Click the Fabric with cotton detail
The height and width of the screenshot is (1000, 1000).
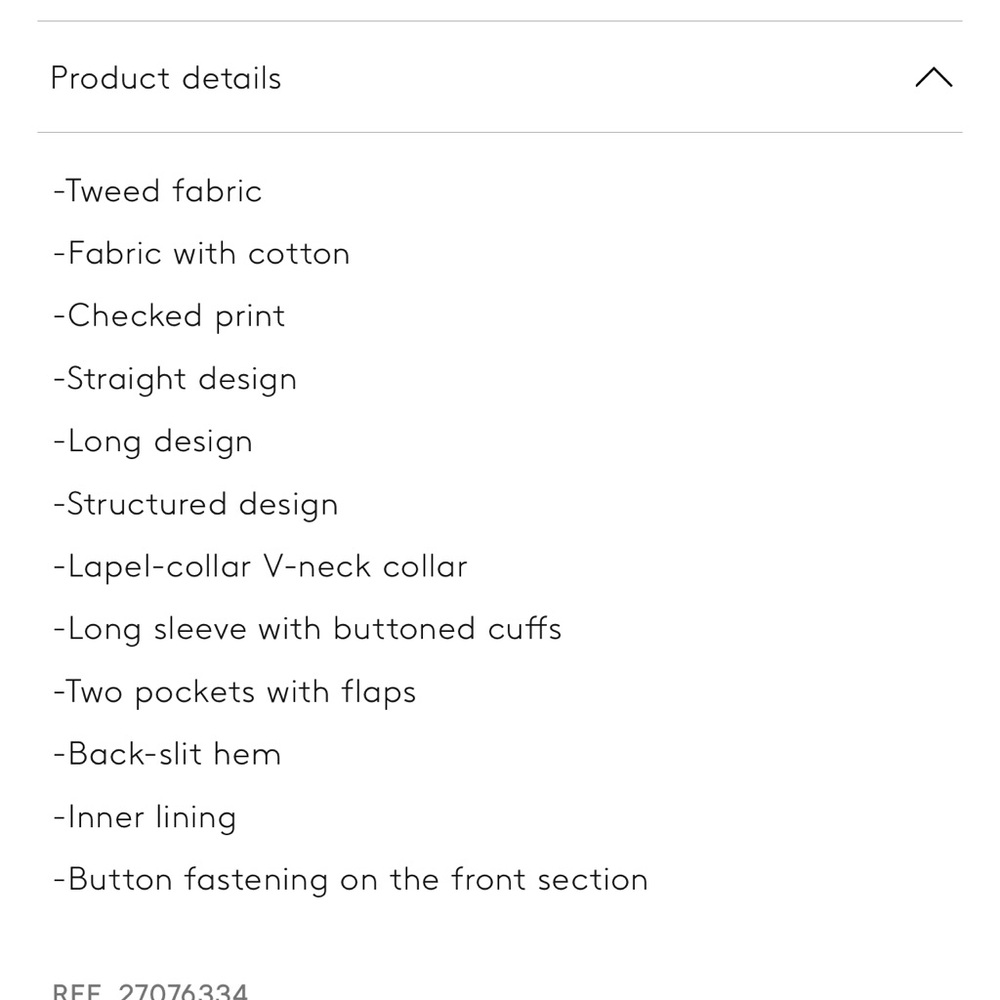tap(201, 254)
